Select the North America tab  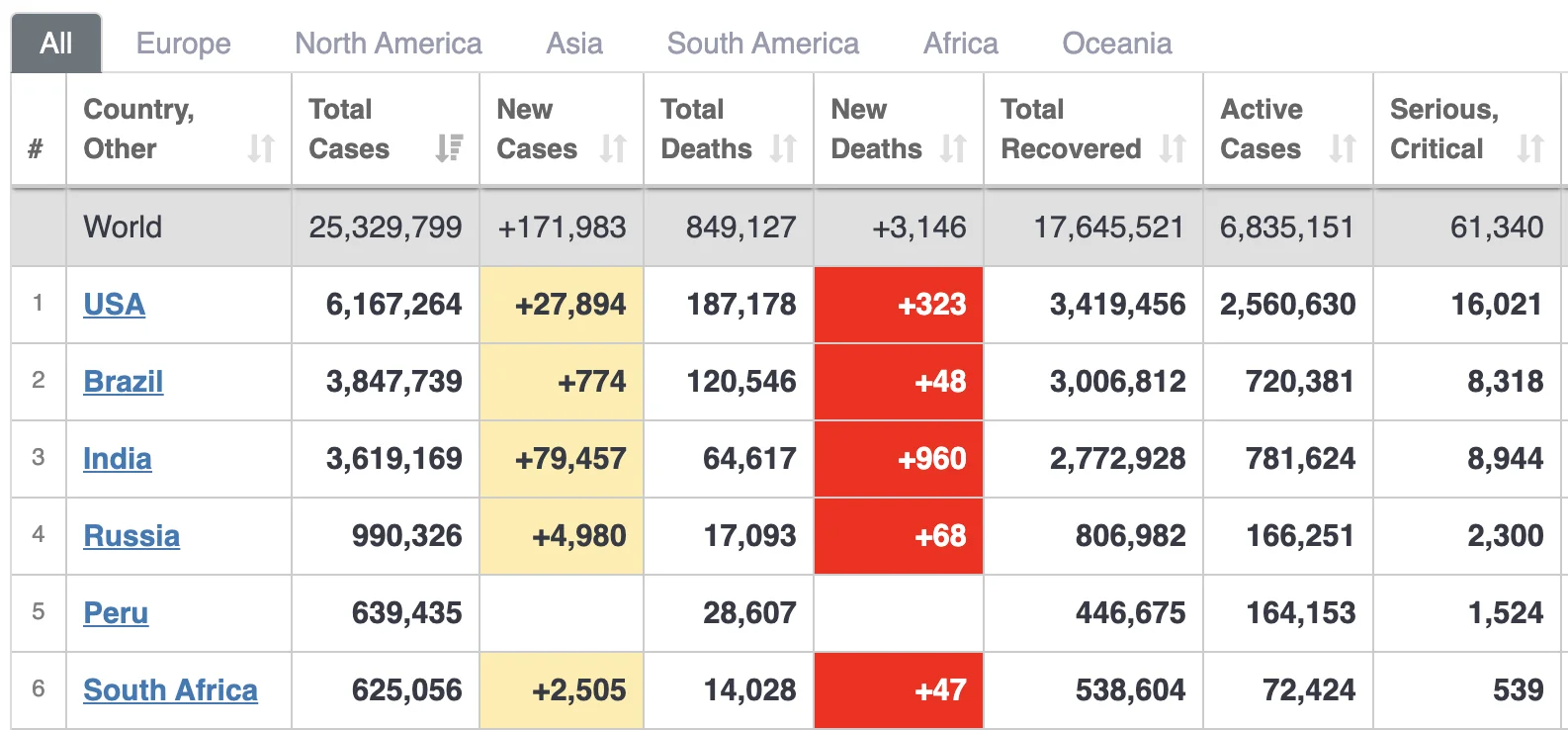click(389, 44)
